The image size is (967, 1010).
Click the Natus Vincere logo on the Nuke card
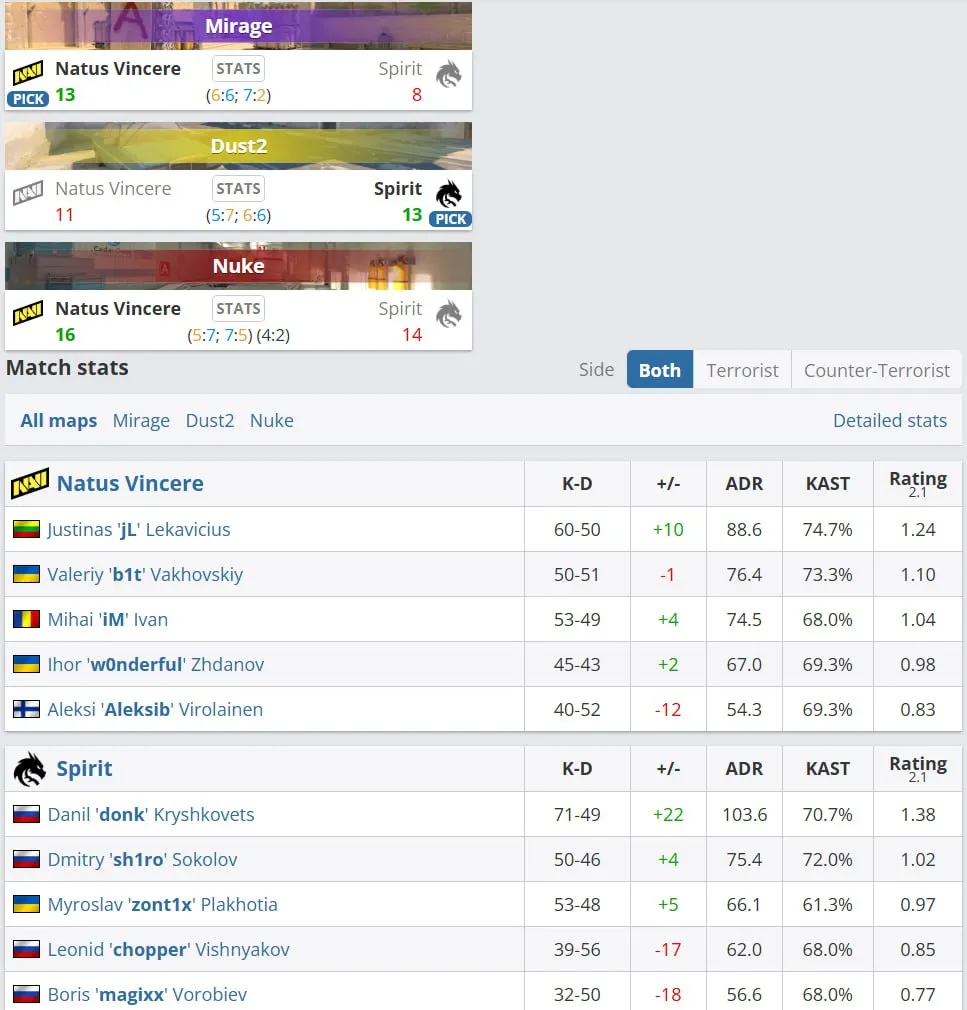click(x=28, y=313)
